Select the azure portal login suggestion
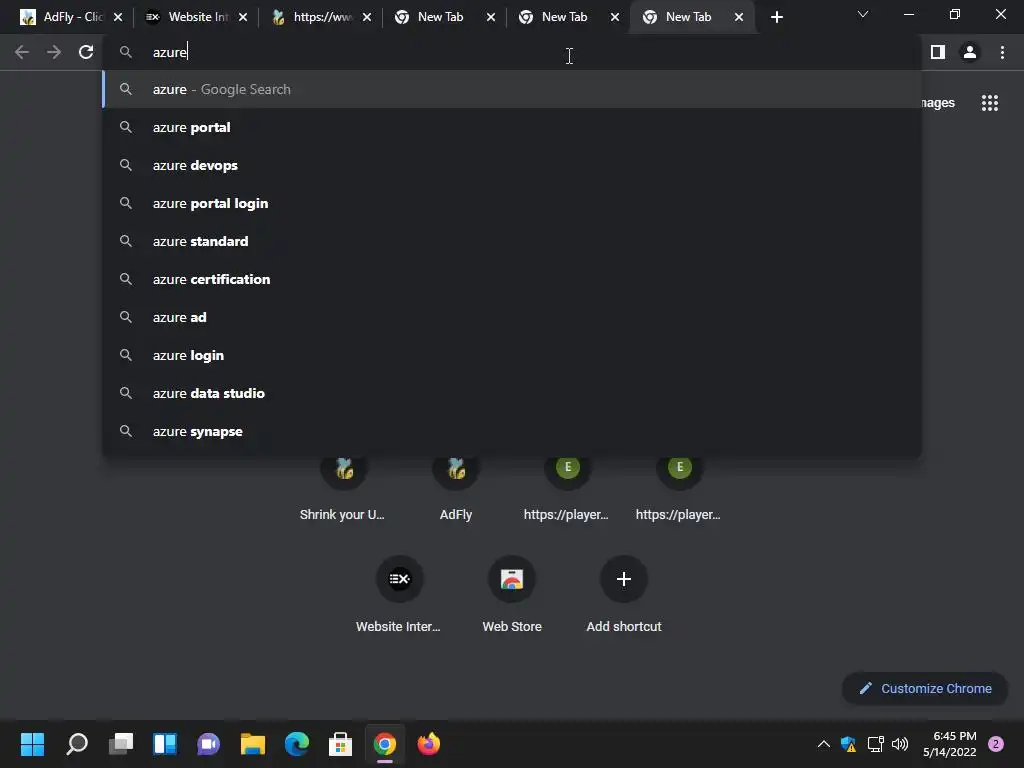 coord(511,203)
